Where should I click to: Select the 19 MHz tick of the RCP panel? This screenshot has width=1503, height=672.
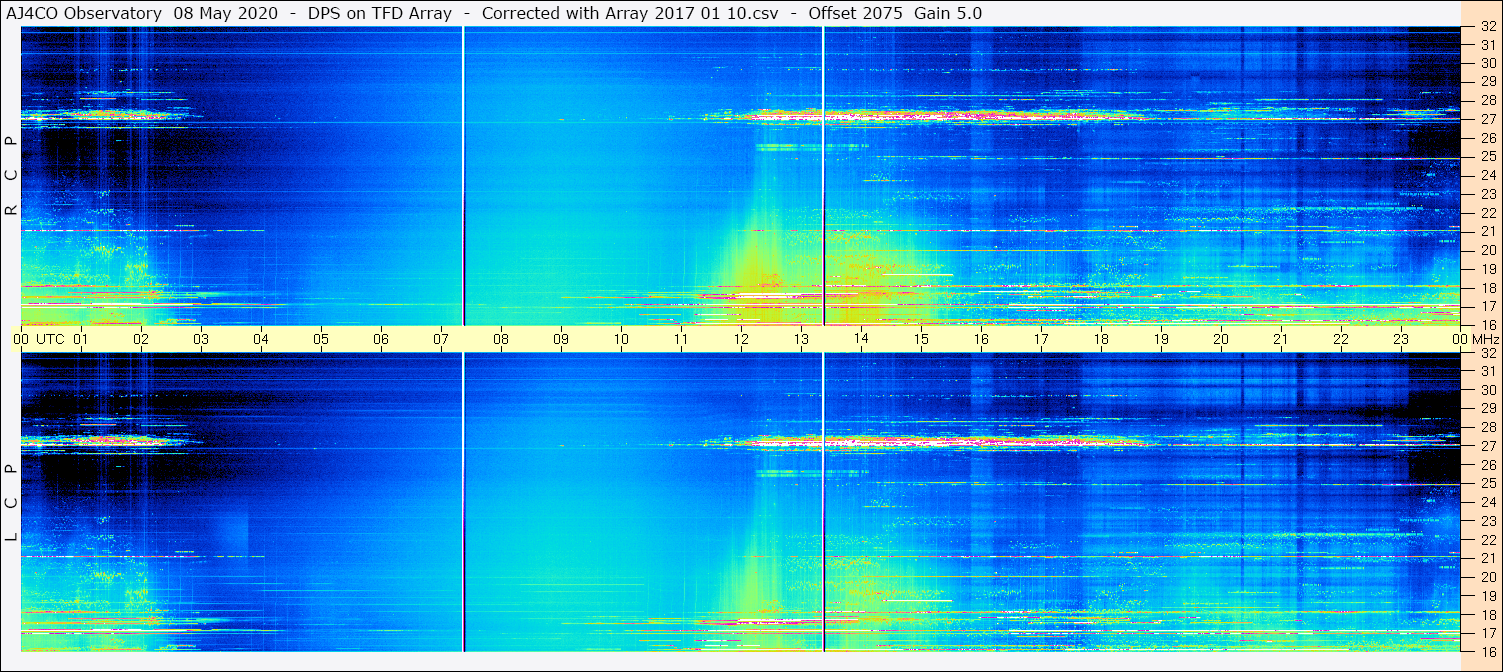[1487, 269]
